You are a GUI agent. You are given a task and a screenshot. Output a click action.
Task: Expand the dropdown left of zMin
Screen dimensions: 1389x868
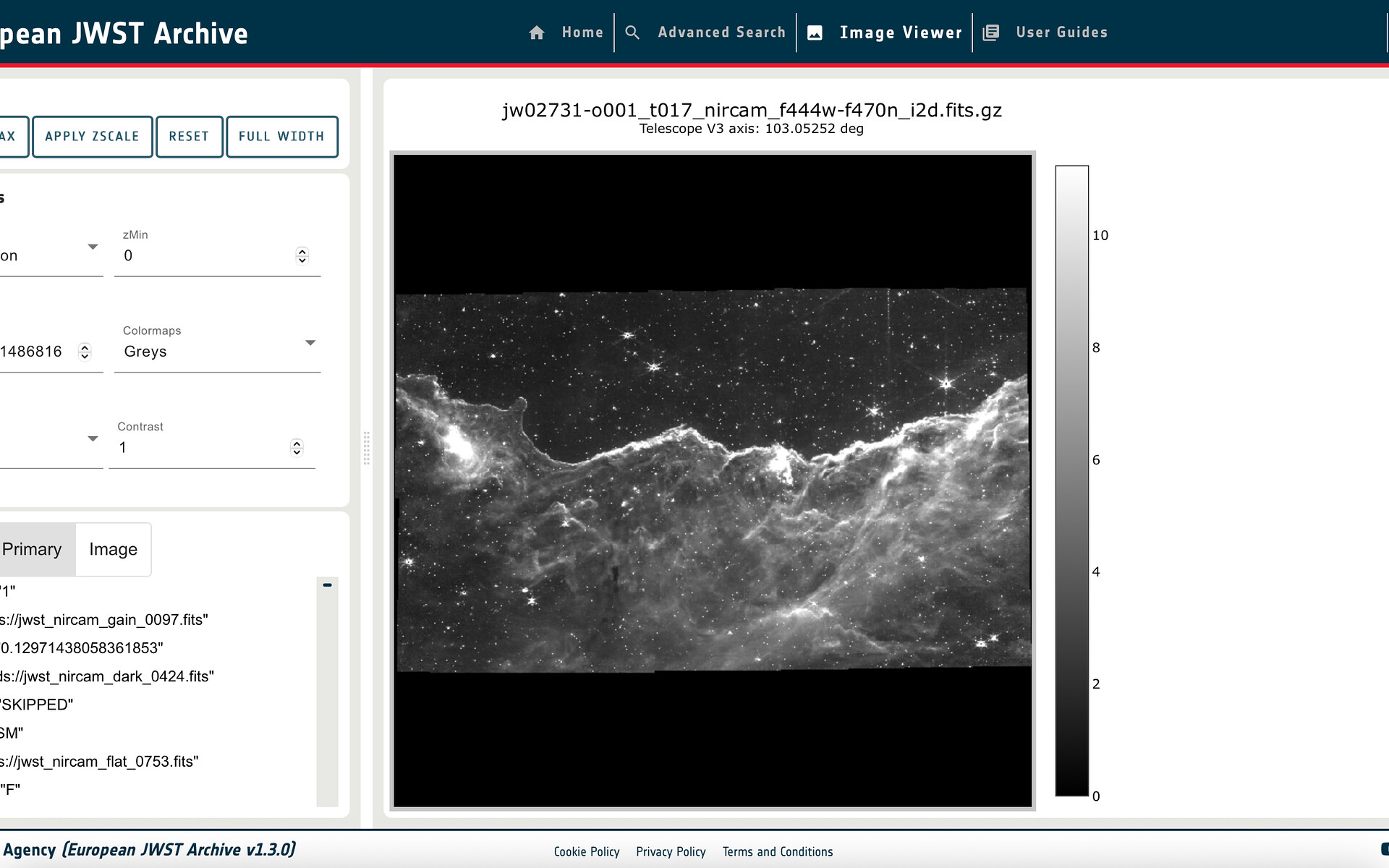93,247
